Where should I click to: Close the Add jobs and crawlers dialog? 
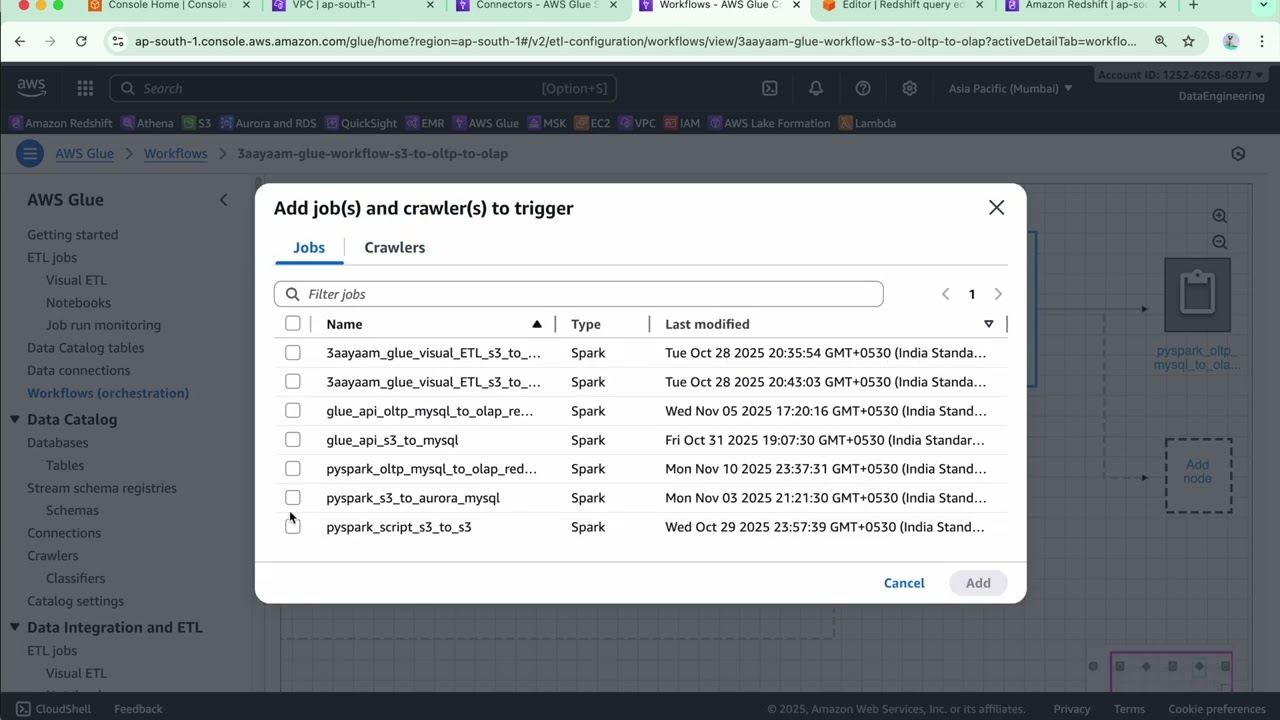point(996,207)
